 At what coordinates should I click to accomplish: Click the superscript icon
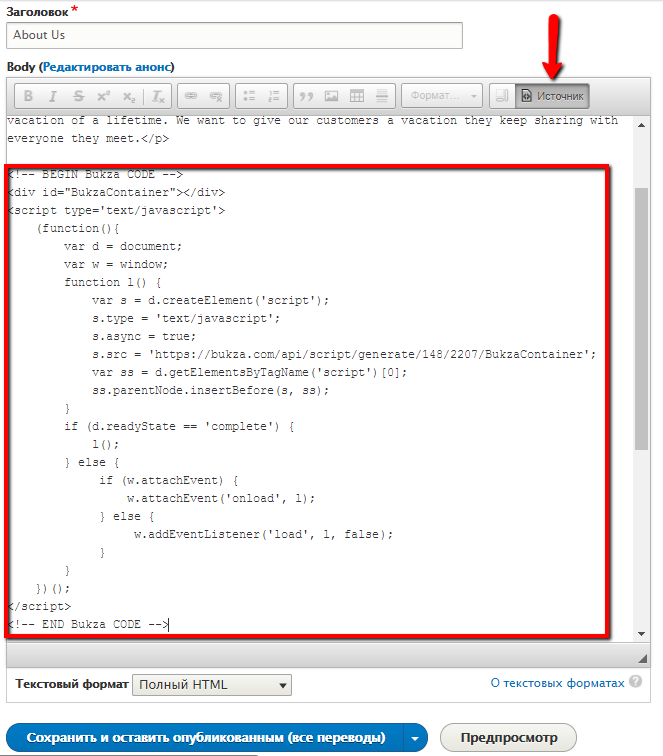(103, 96)
